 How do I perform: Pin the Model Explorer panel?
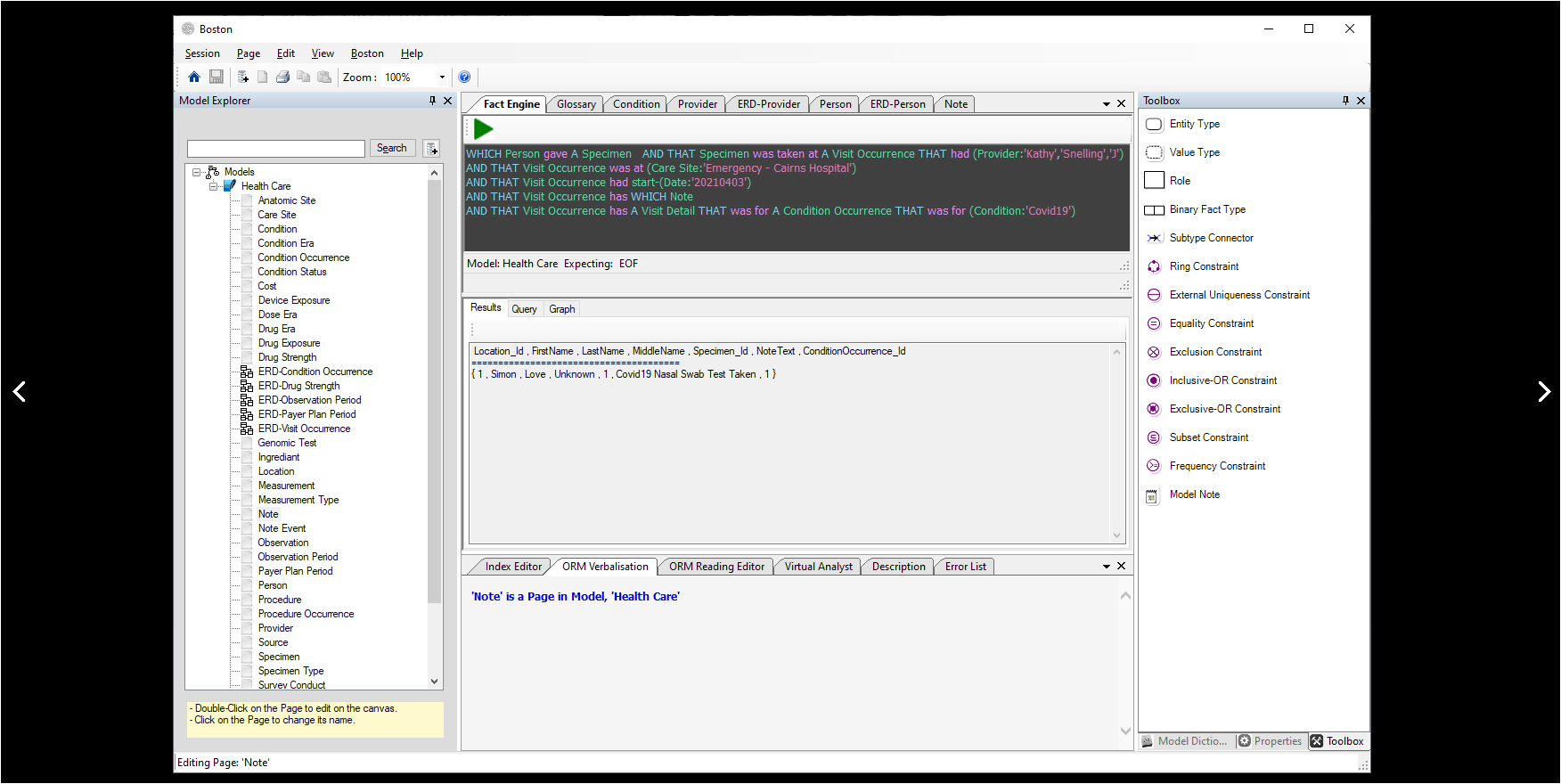[x=432, y=101]
